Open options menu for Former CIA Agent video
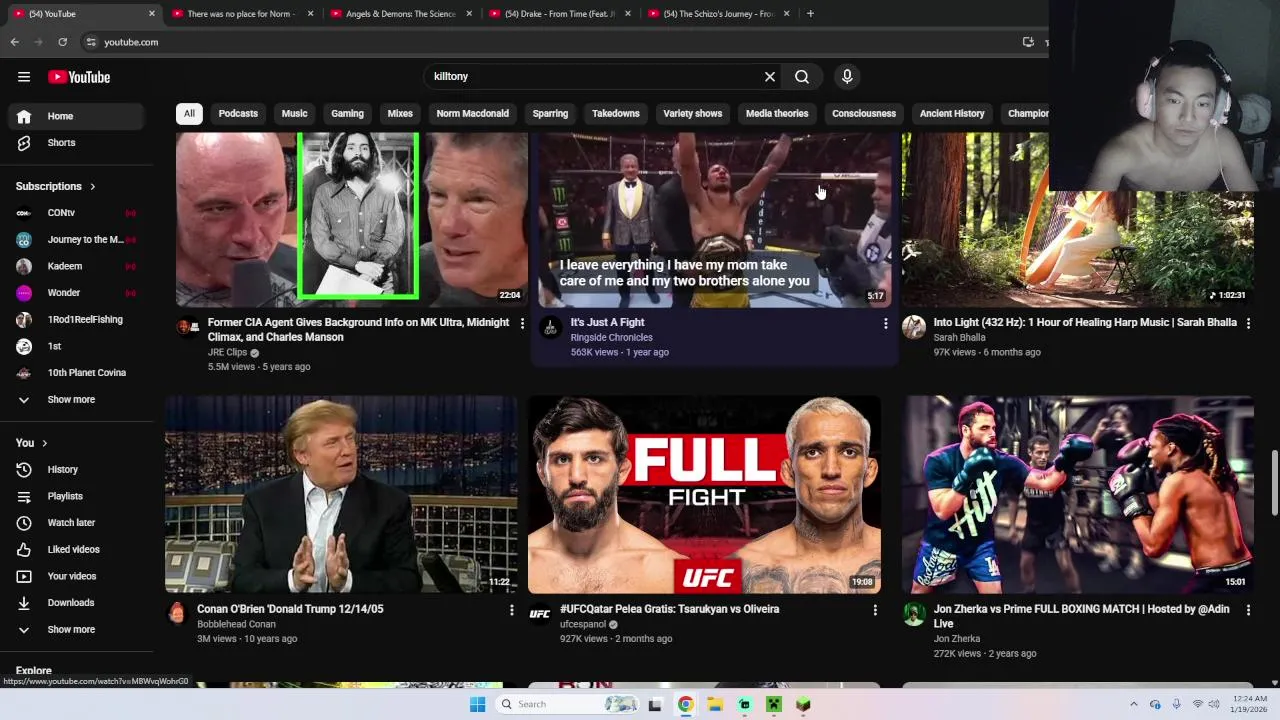Viewport: 1280px width, 720px height. coord(522,323)
